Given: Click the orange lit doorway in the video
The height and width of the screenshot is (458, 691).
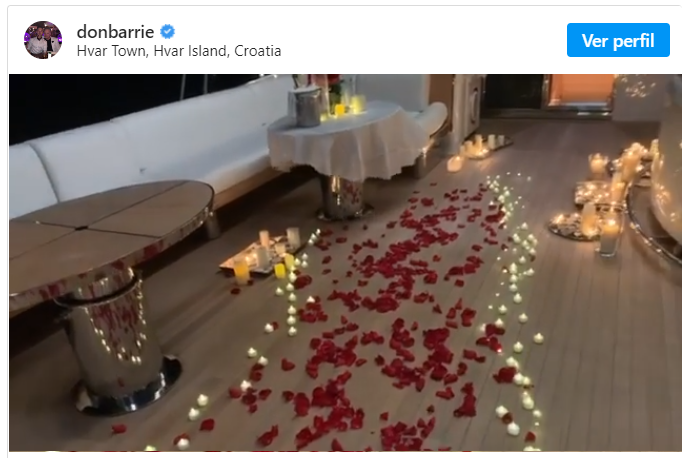Looking at the screenshot, I should [581, 90].
